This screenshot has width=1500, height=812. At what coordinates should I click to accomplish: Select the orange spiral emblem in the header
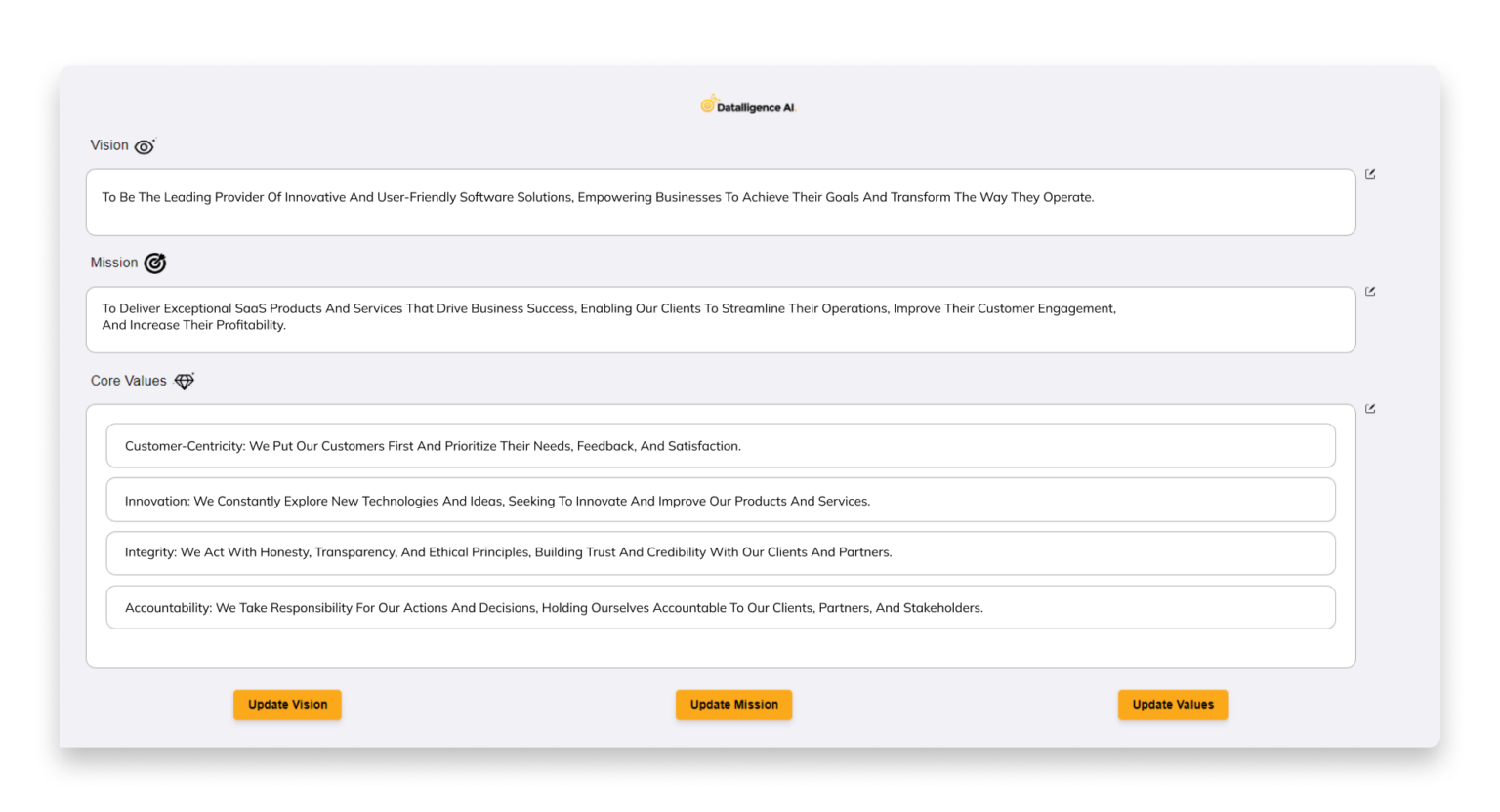[707, 103]
